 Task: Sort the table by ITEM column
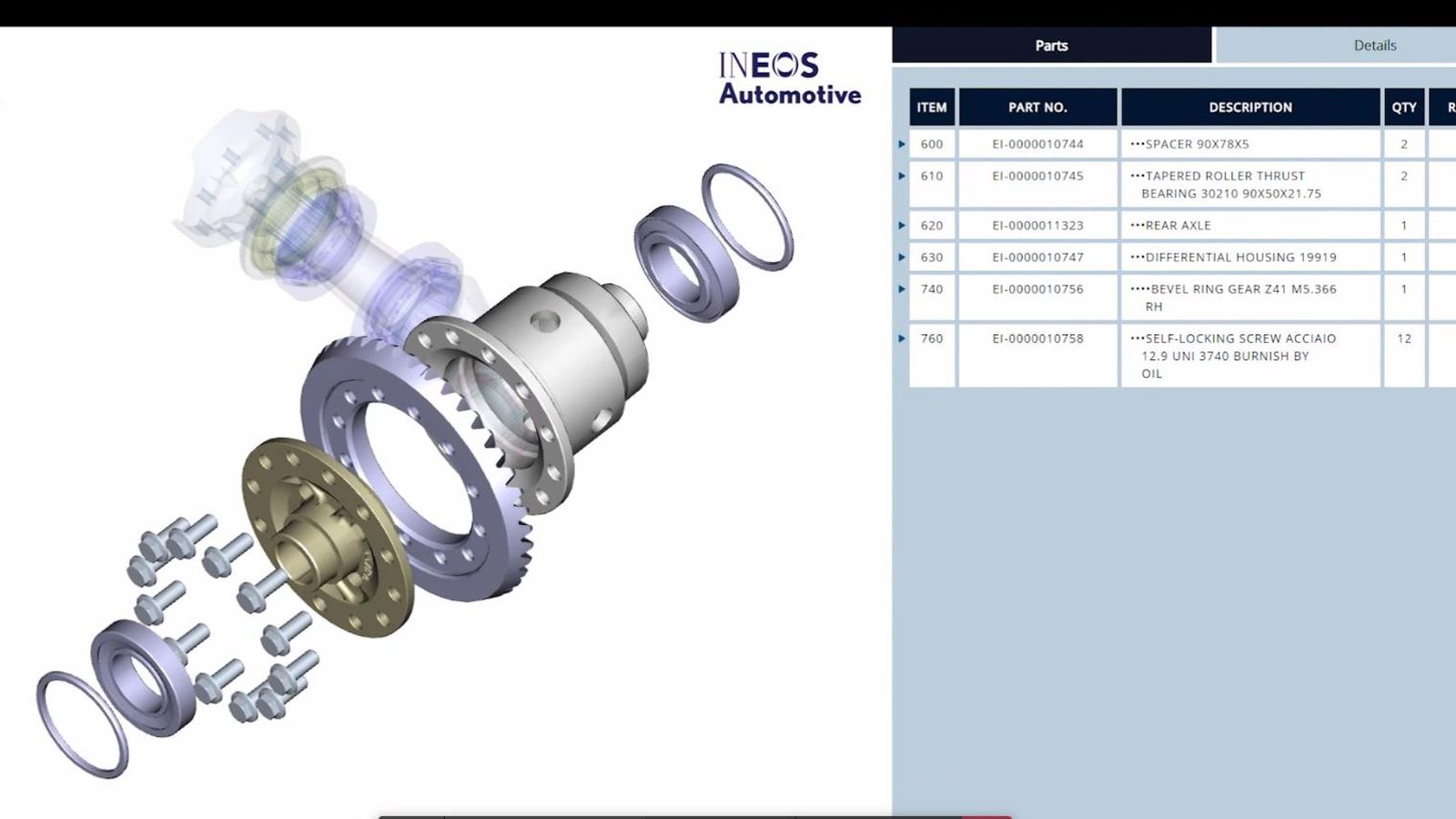tap(930, 106)
